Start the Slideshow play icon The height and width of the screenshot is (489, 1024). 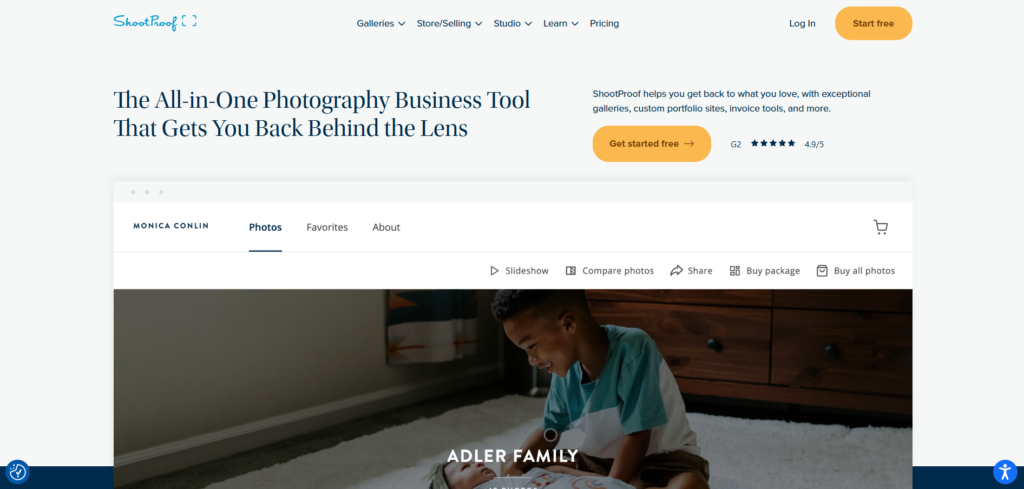pyautogui.click(x=494, y=270)
